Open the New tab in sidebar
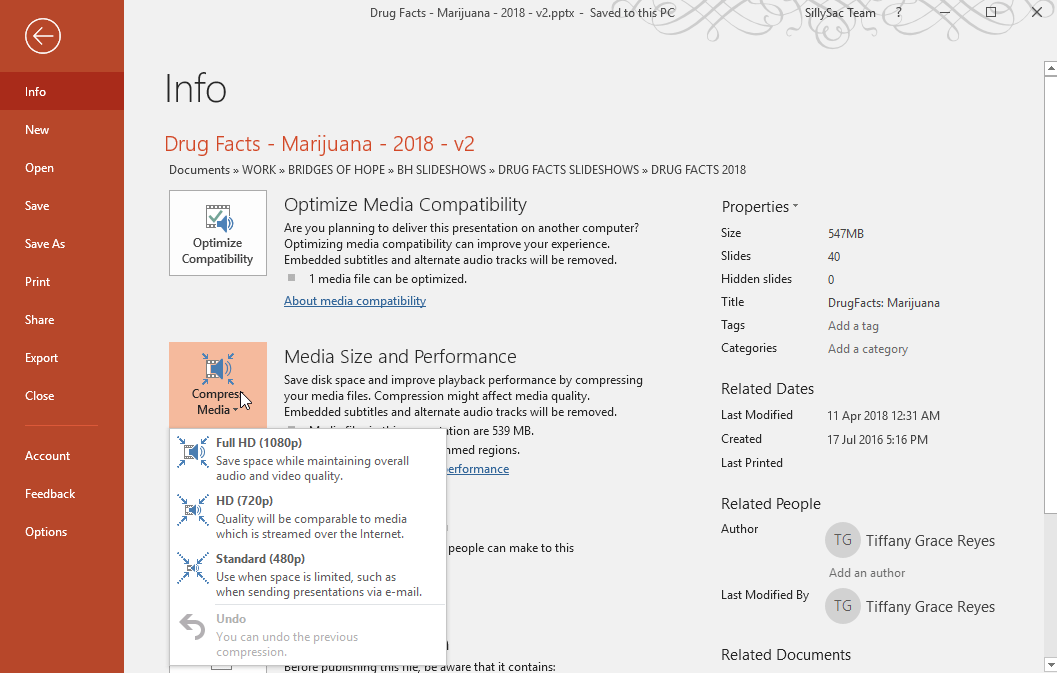The width and height of the screenshot is (1057, 673). click(62, 129)
